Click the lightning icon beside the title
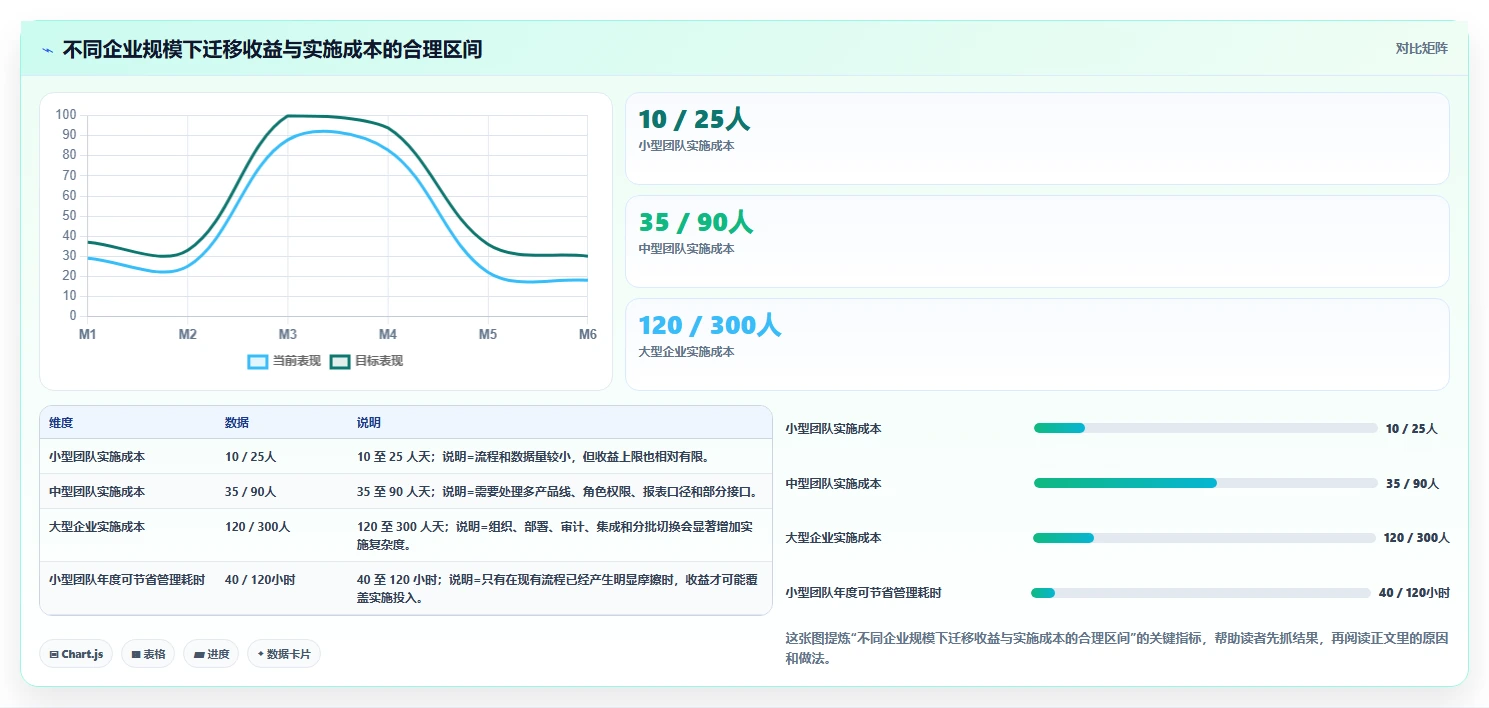 click(x=48, y=49)
